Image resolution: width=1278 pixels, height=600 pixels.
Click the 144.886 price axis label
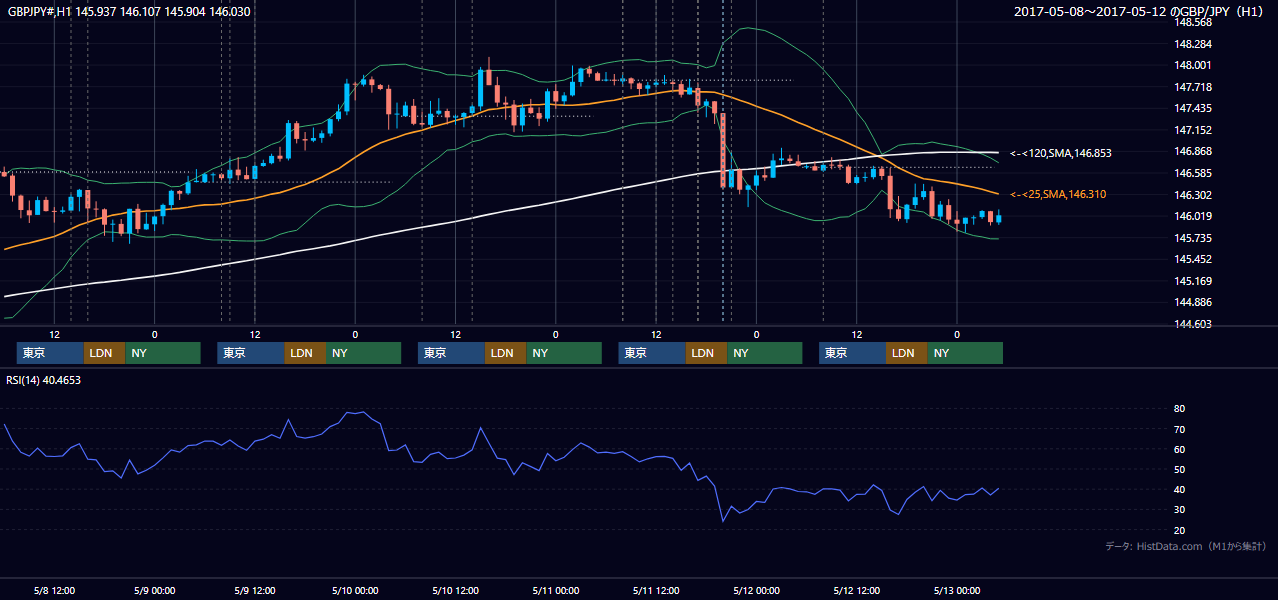1192,302
